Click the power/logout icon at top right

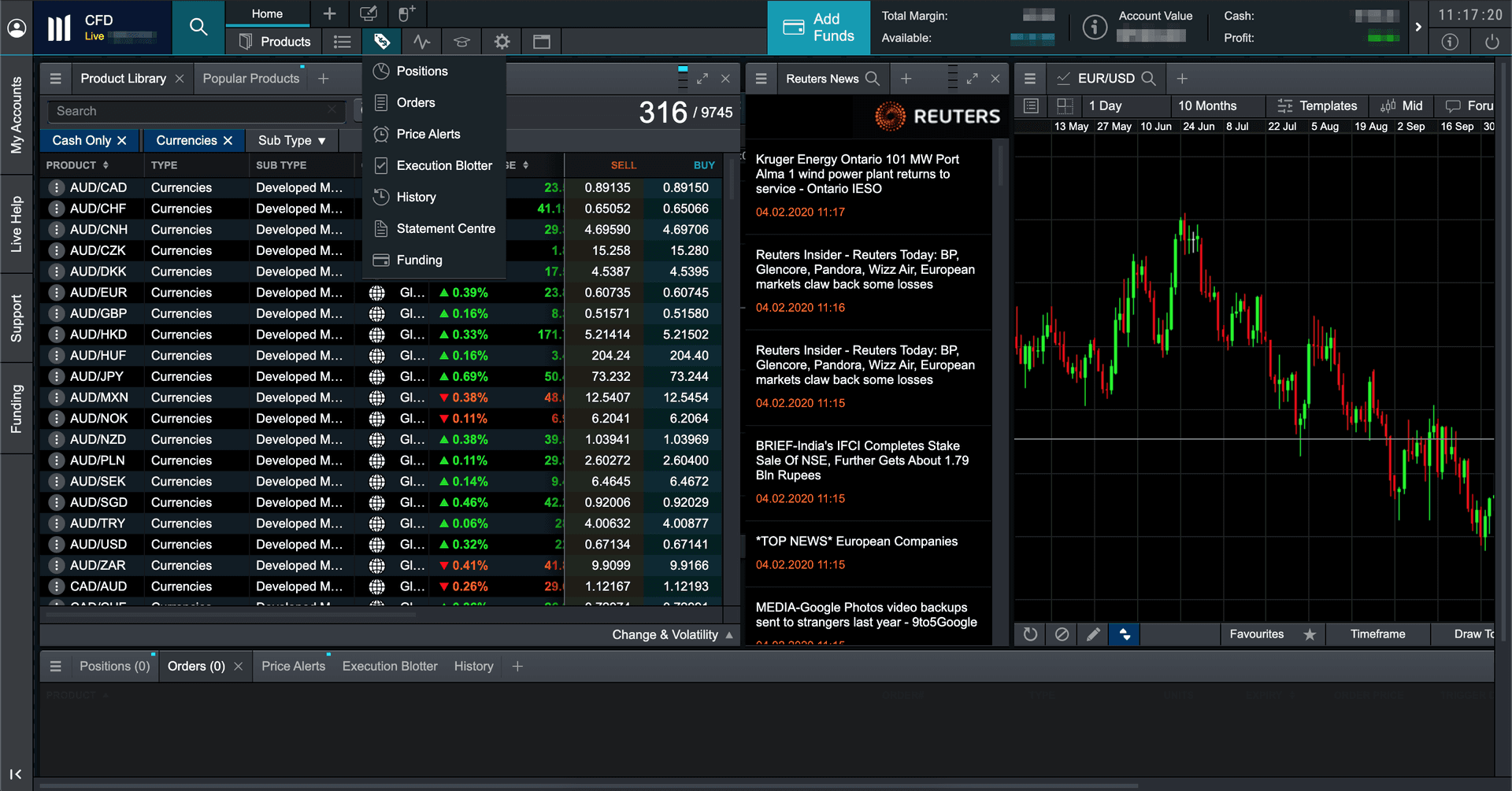(x=1492, y=42)
